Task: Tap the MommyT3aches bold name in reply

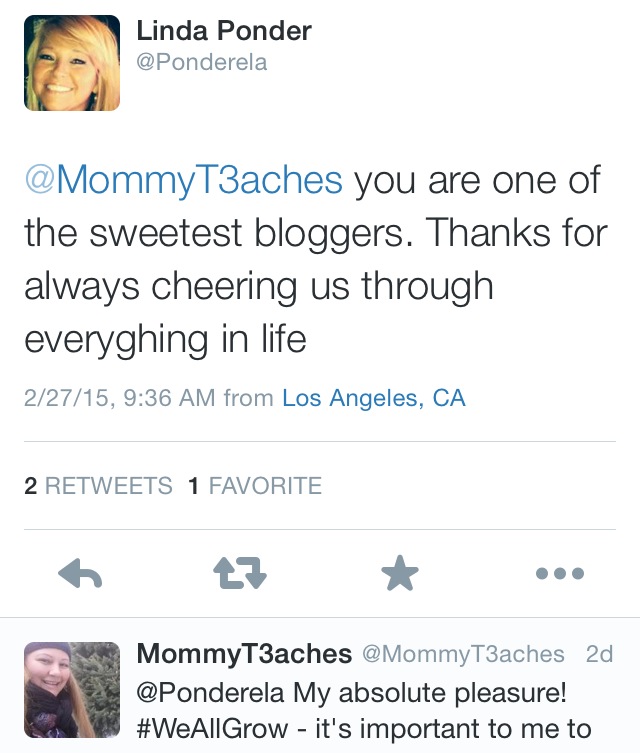Action: point(244,655)
